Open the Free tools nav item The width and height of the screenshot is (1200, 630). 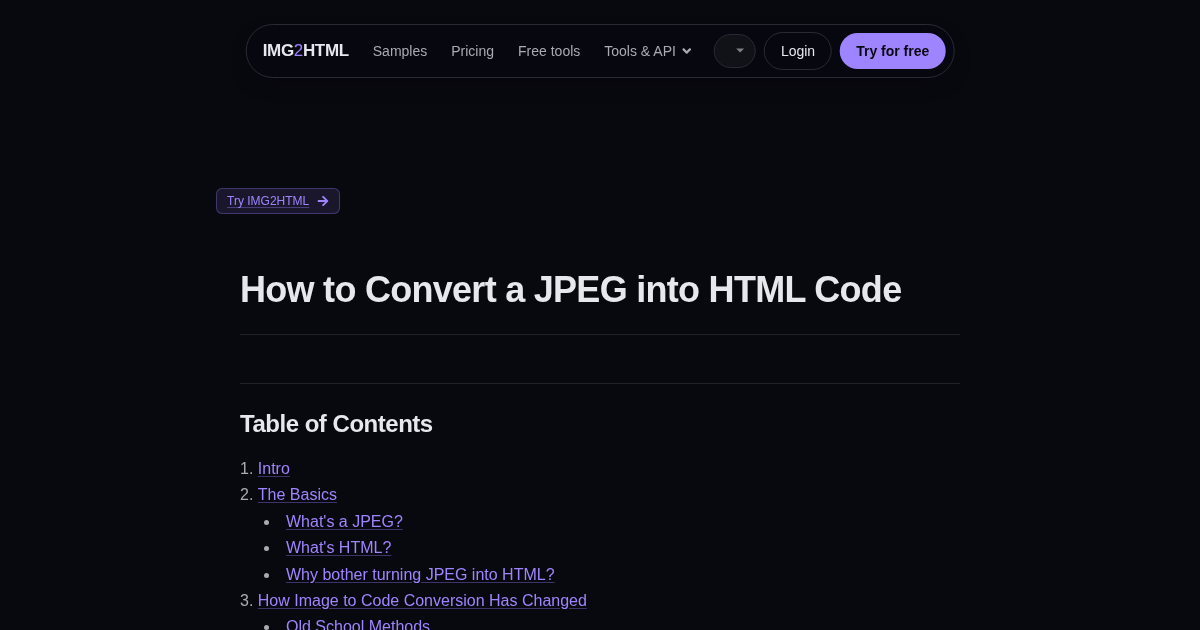[x=549, y=51]
